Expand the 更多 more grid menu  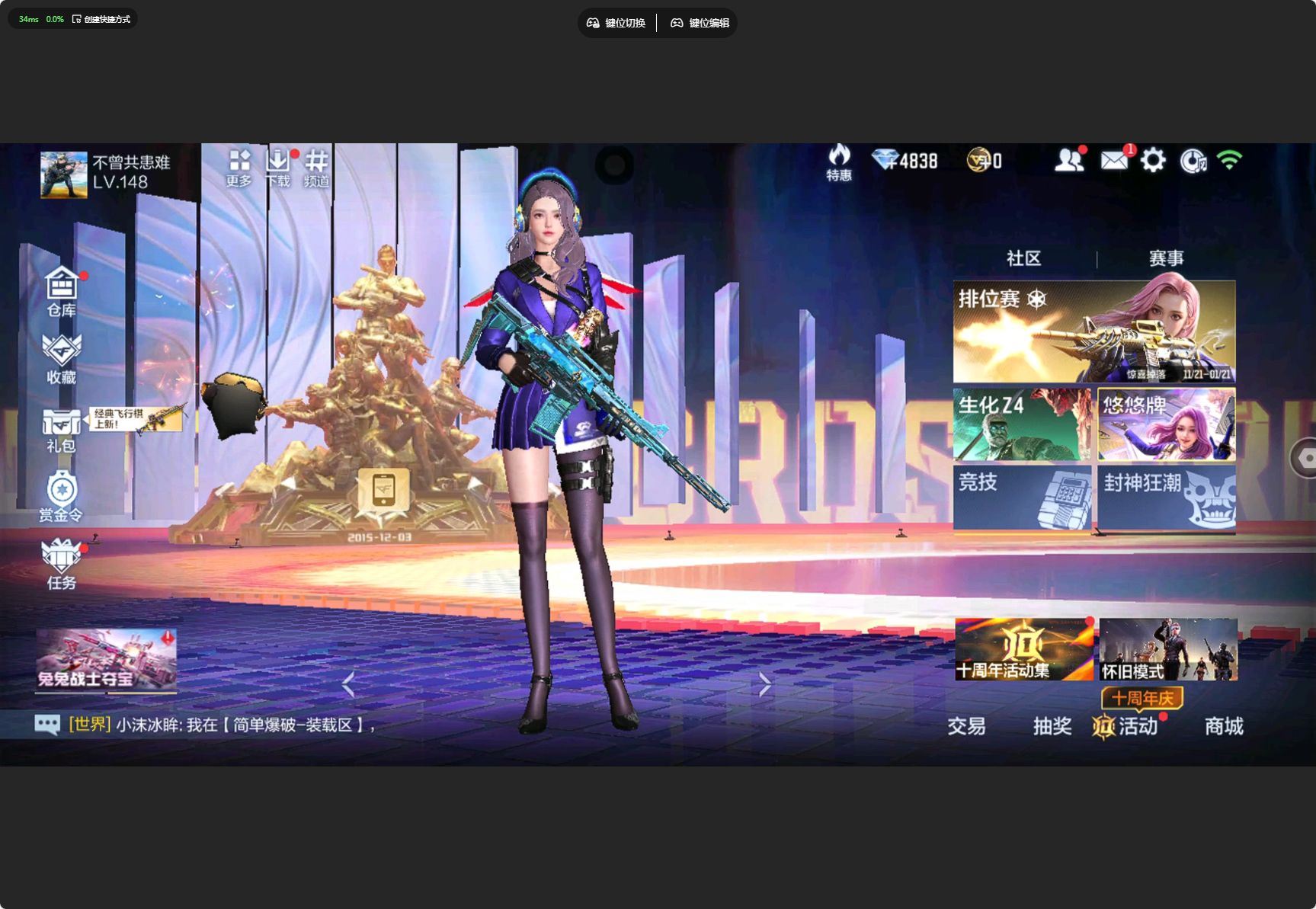[x=239, y=168]
